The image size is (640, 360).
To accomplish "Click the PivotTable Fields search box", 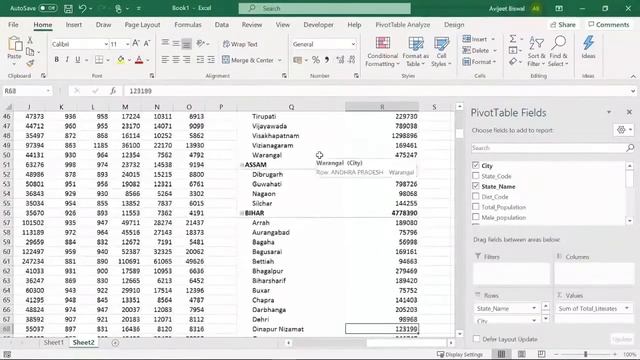I will click(x=553, y=148).
